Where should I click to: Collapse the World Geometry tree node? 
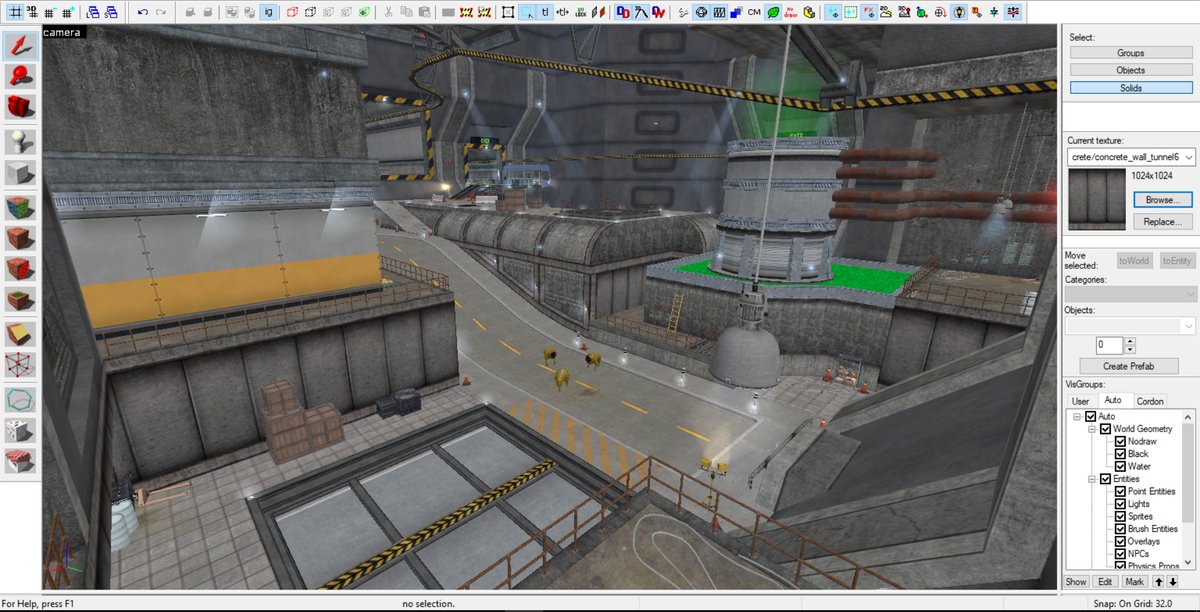pos(1092,429)
